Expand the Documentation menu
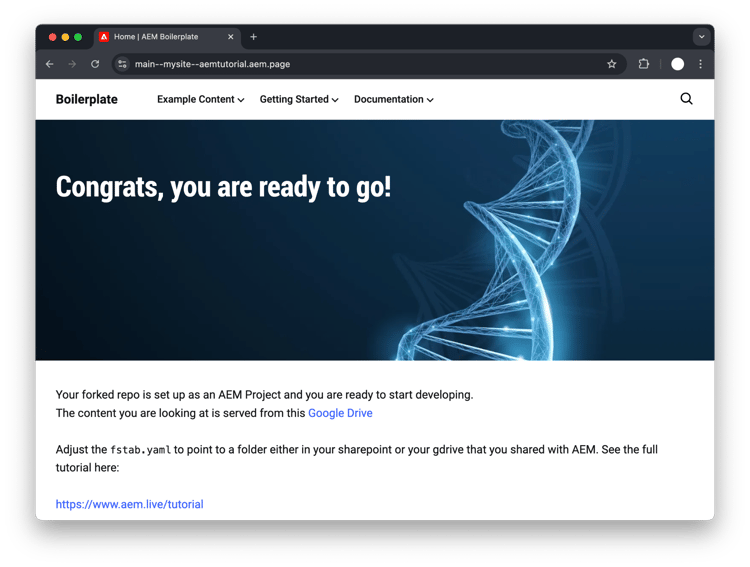Viewport: 750px width, 567px height. tap(394, 100)
